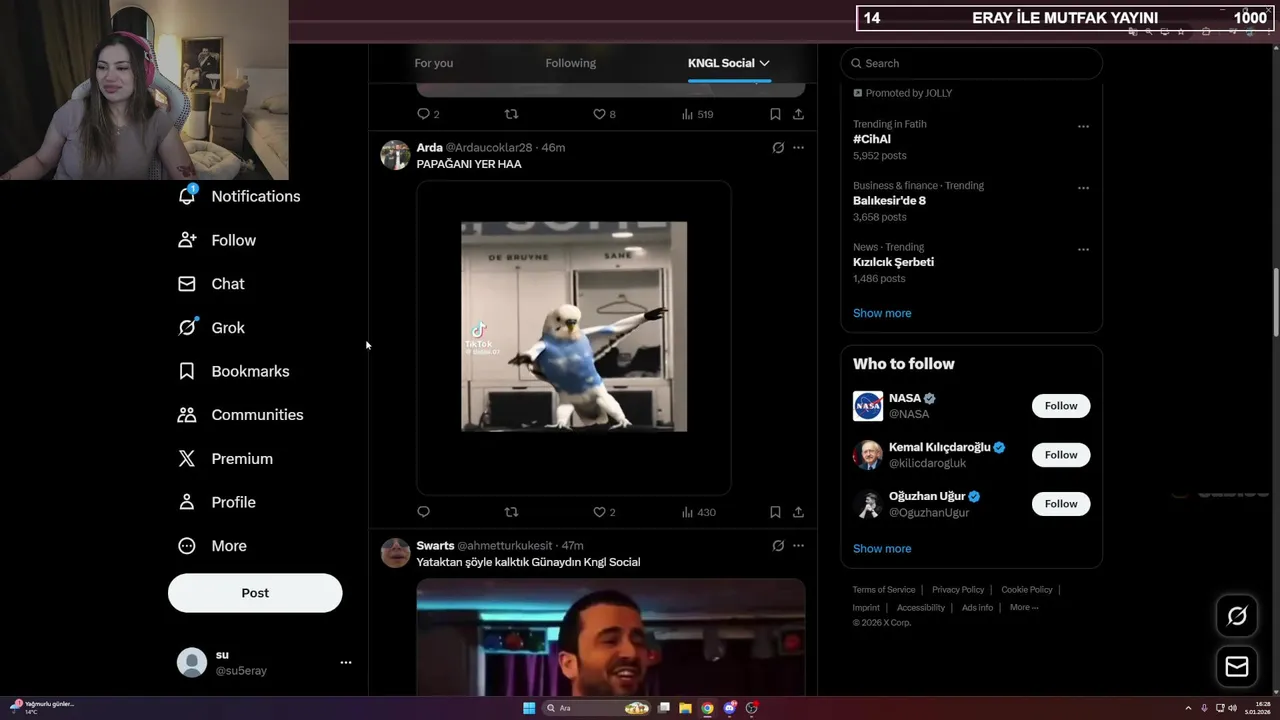Open the floating Grok button
This screenshot has width=1280, height=720.
1237,616
